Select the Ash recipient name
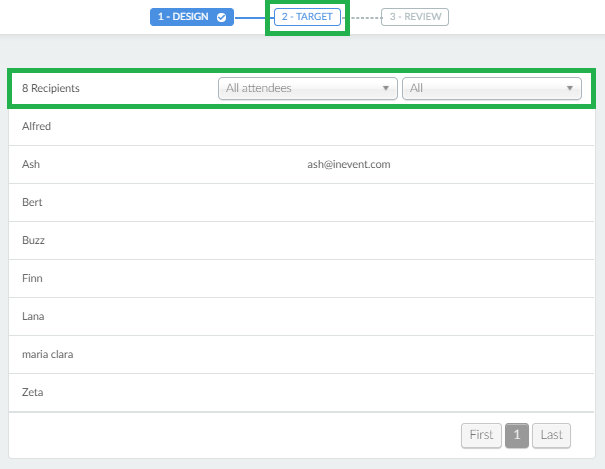Viewport: 605px width, 469px height. pos(31,164)
